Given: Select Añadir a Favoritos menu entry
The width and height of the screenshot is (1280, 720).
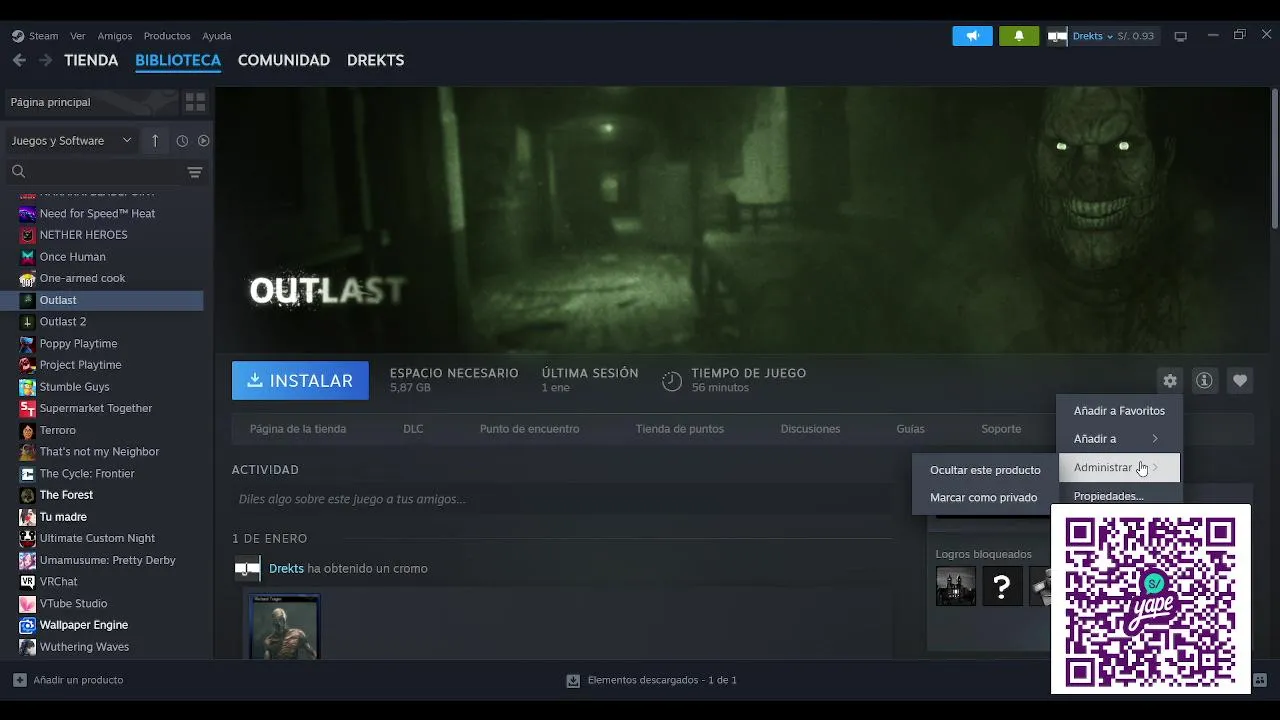Looking at the screenshot, I should 1119,411.
